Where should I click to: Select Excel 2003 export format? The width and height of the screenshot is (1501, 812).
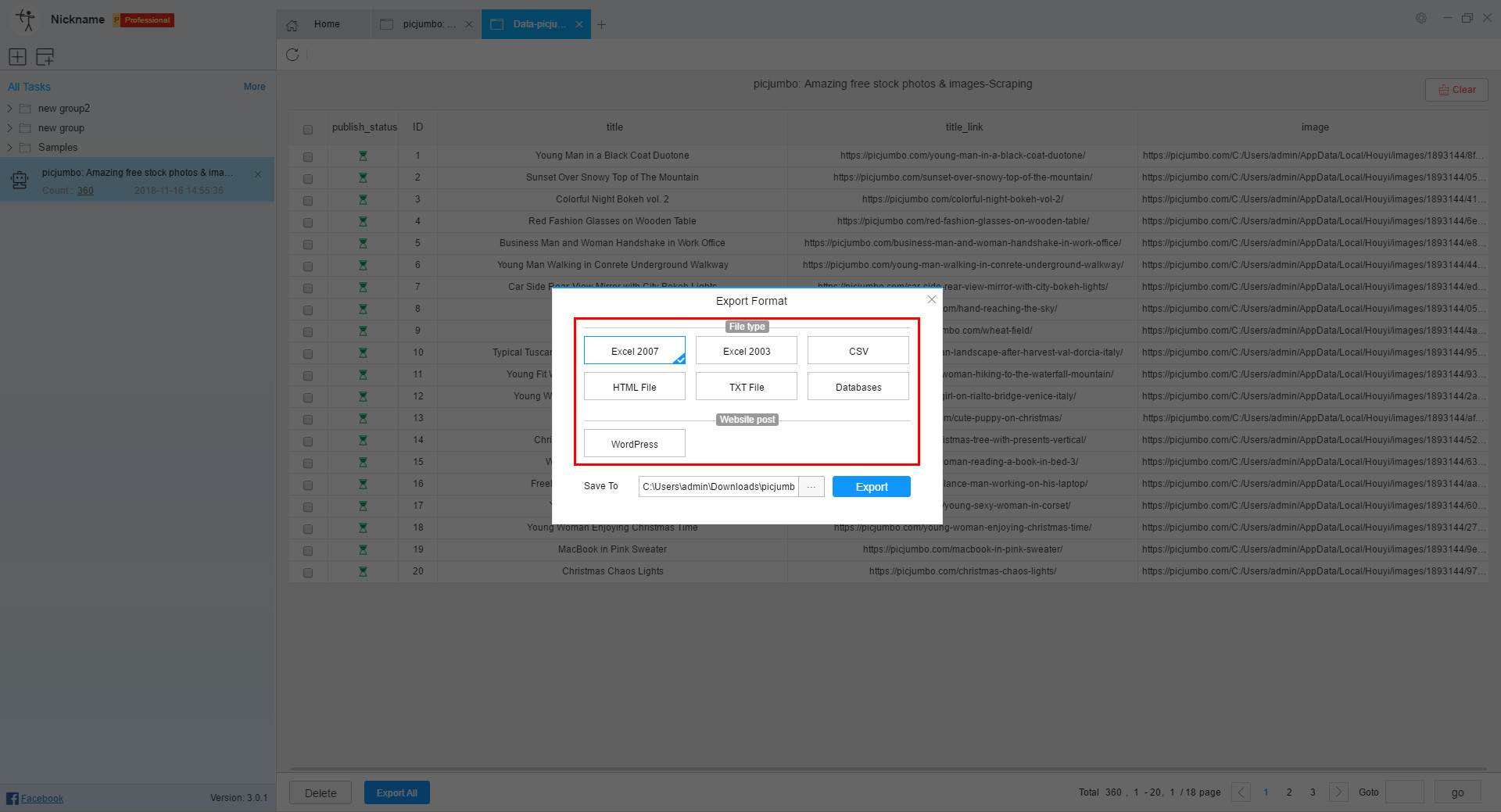point(747,351)
